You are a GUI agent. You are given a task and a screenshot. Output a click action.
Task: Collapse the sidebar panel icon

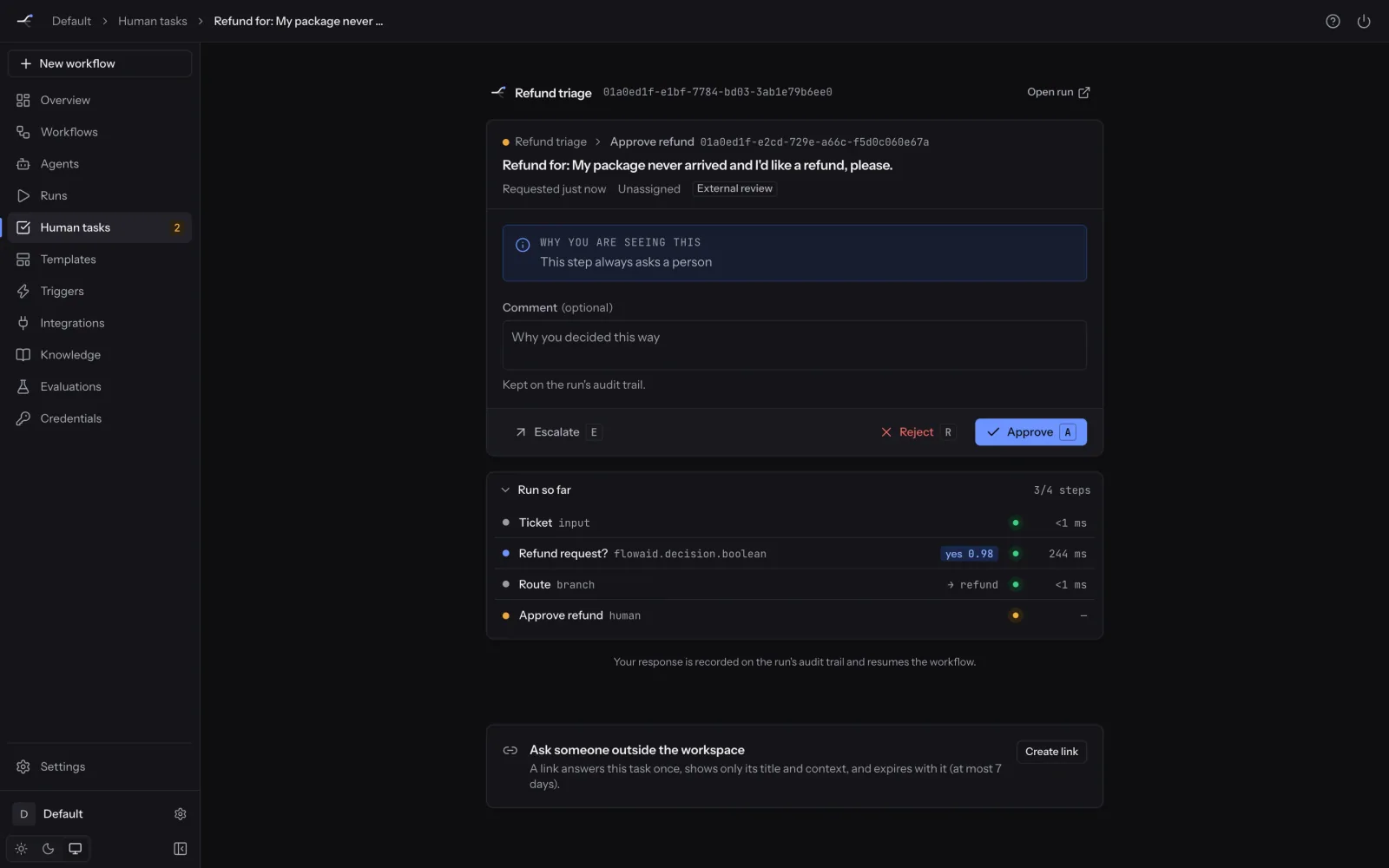point(181,849)
